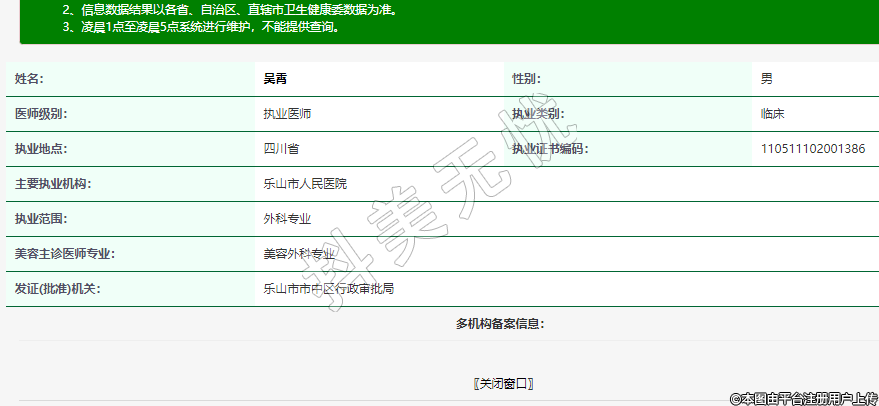Select the 临床 category value
The height and width of the screenshot is (406, 879).
pyautogui.click(x=772, y=114)
